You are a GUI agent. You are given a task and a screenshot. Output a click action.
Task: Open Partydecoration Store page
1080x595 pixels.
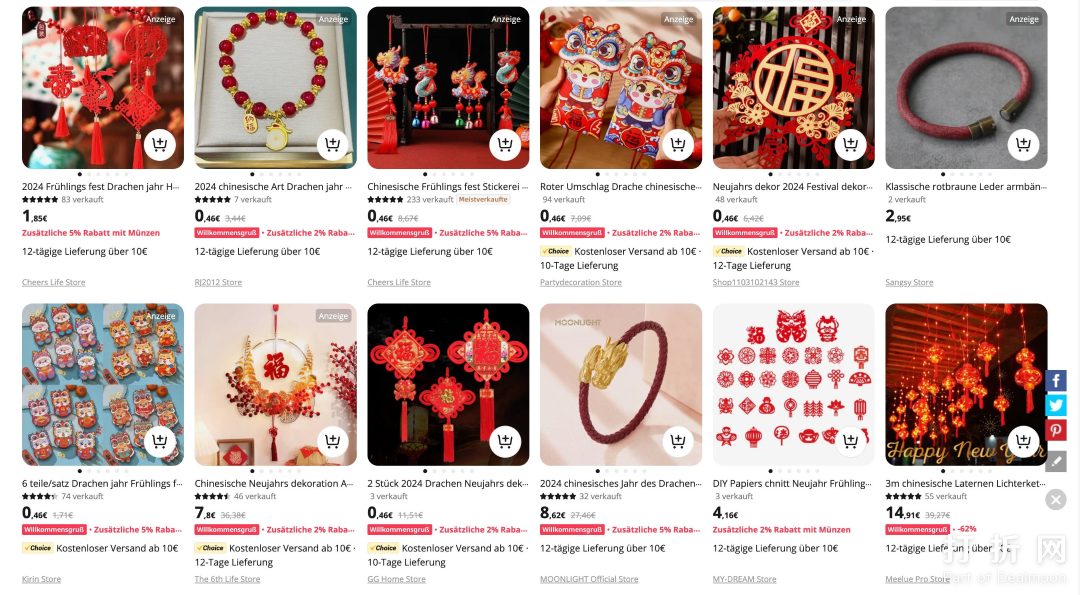tap(581, 282)
